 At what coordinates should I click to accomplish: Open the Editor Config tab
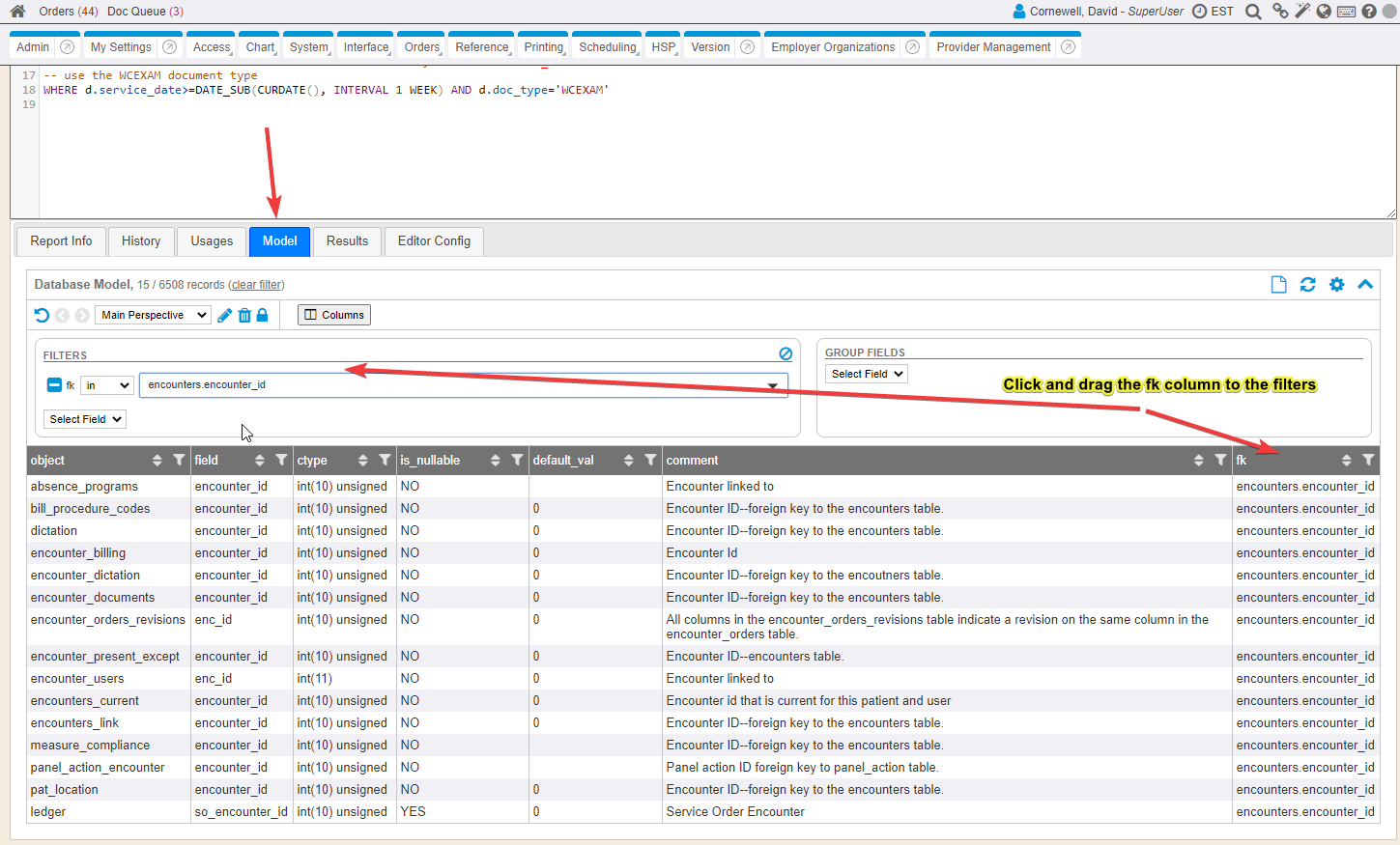coord(434,241)
